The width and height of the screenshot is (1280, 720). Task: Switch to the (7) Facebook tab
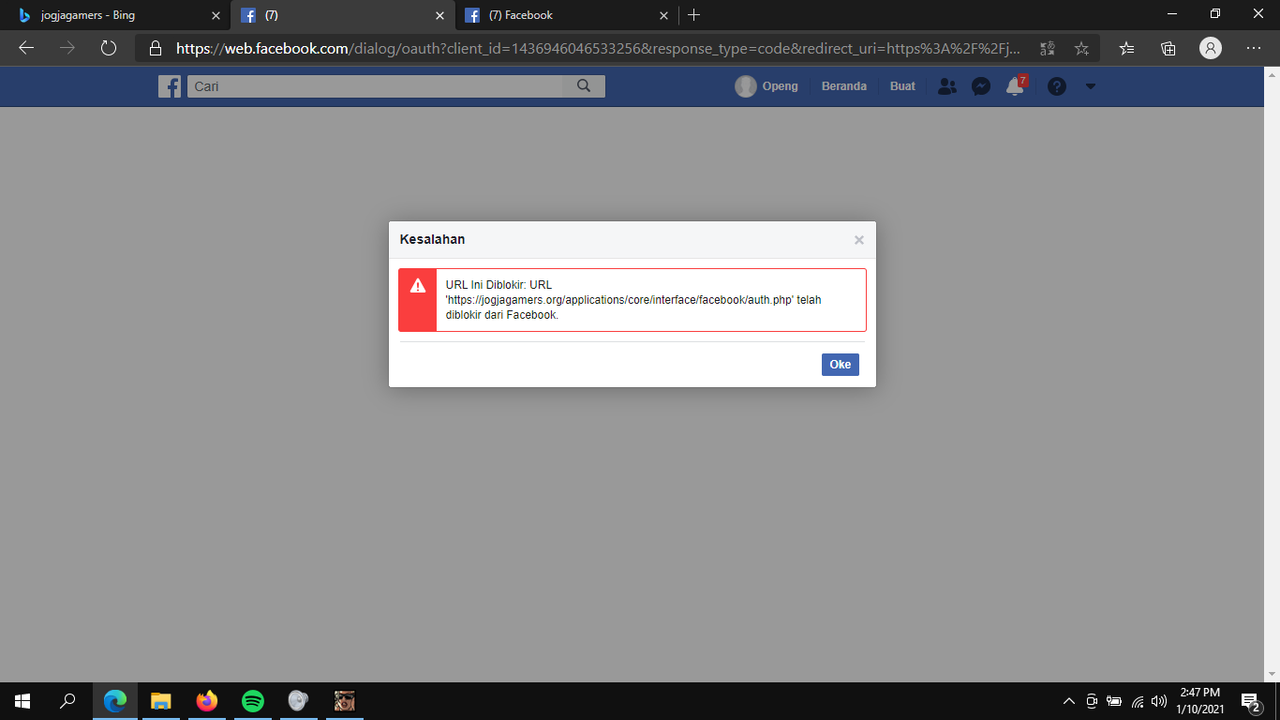[x=566, y=15]
